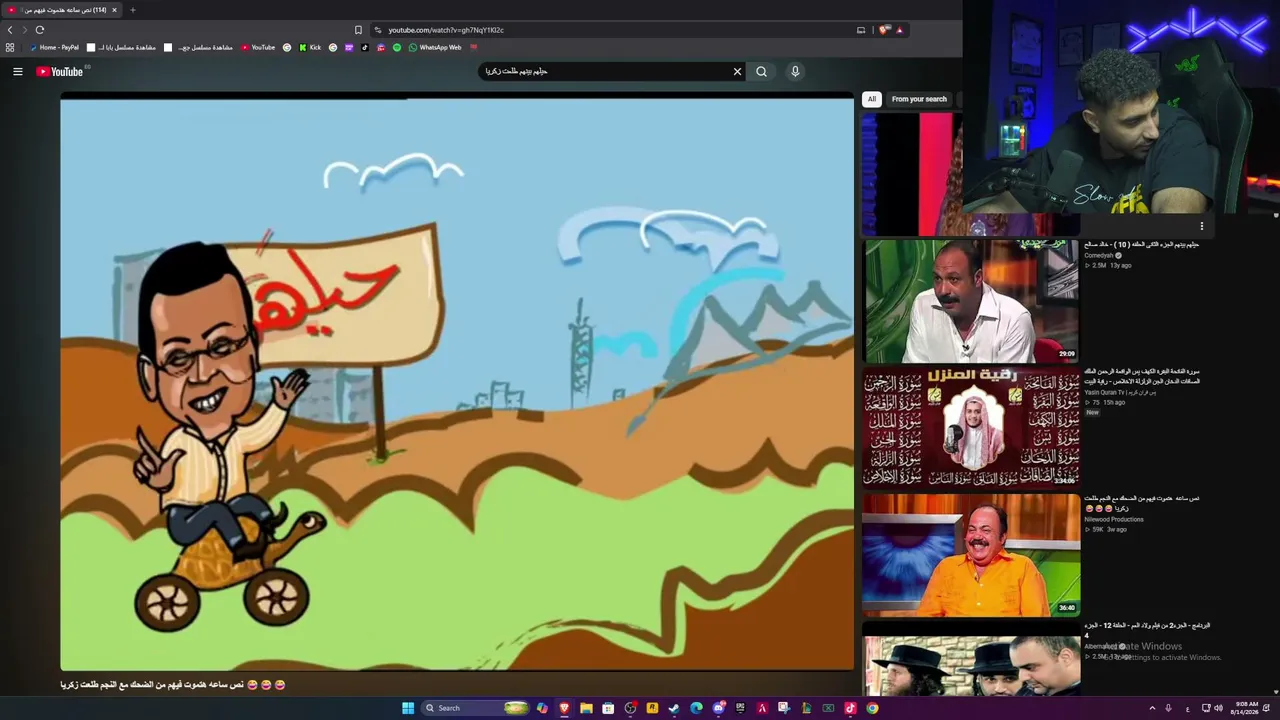The image size is (1280, 720).
Task: Start voice search with the microphone
Action: [795, 71]
